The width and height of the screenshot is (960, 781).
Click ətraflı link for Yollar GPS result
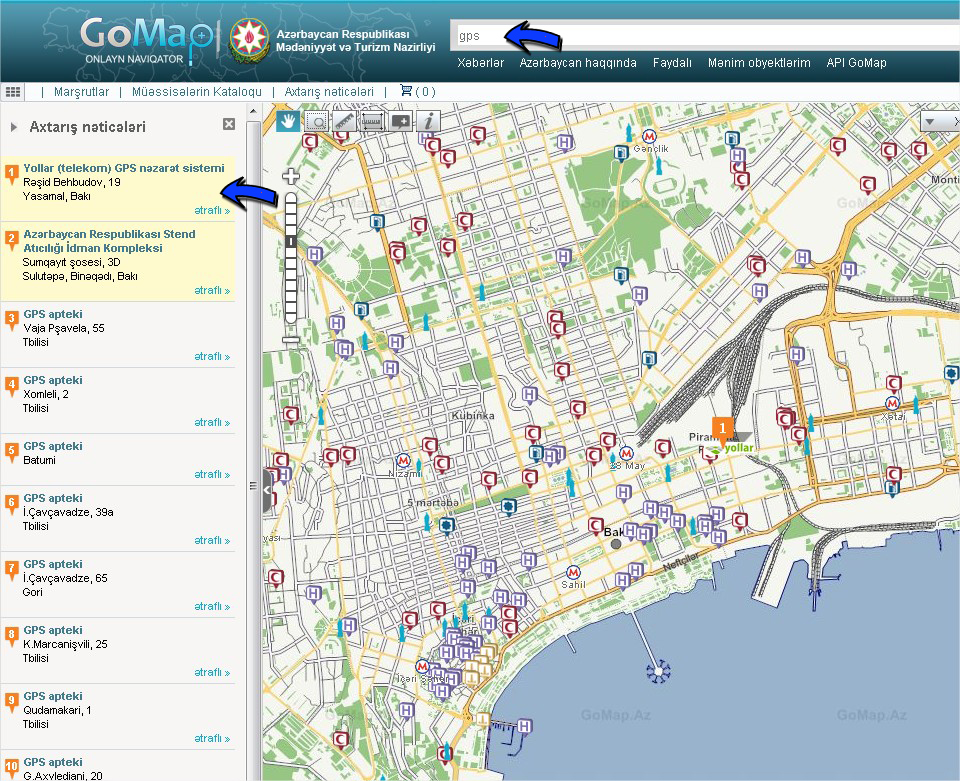(212, 211)
